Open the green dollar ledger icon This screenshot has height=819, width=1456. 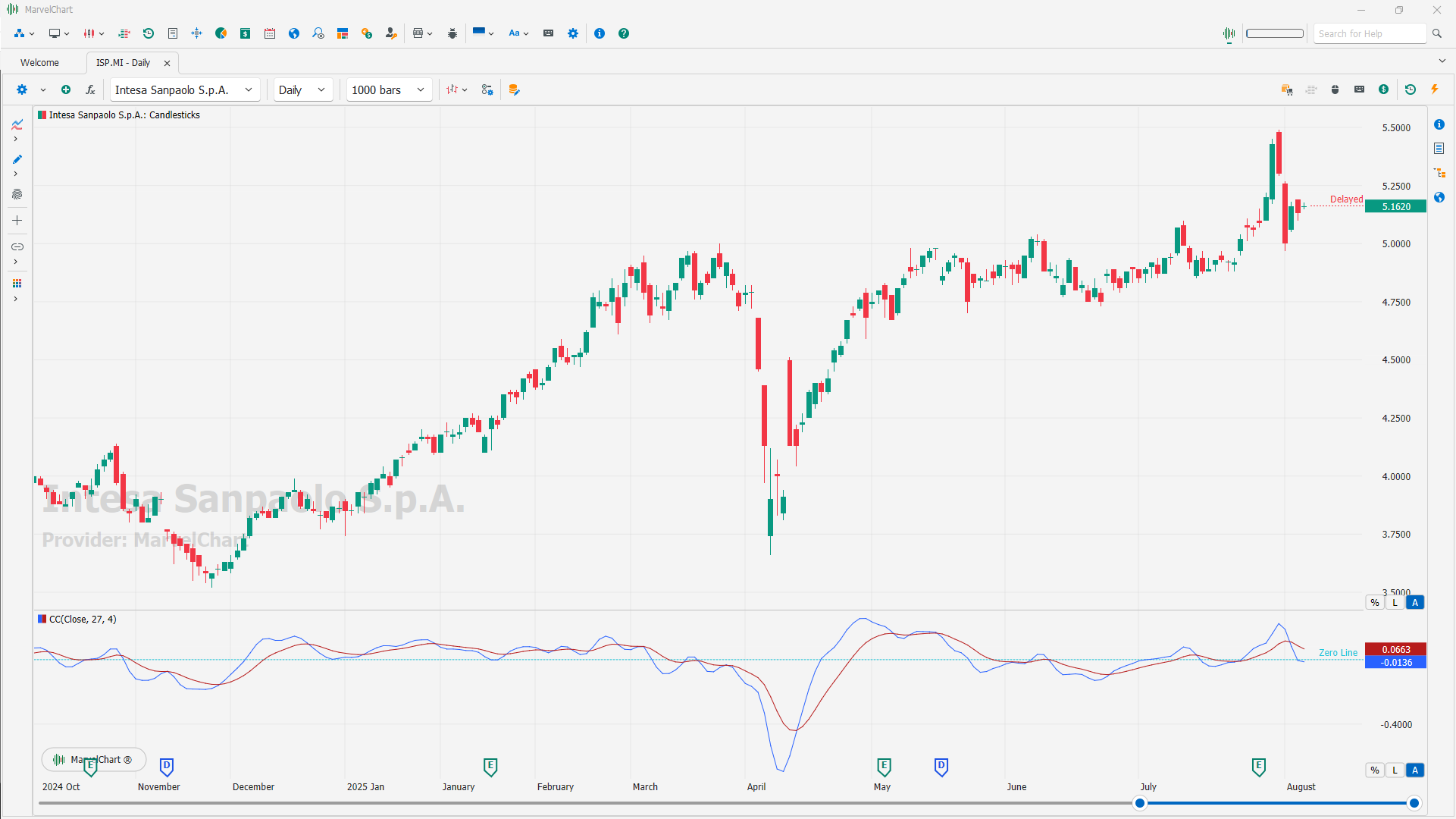[x=246, y=33]
